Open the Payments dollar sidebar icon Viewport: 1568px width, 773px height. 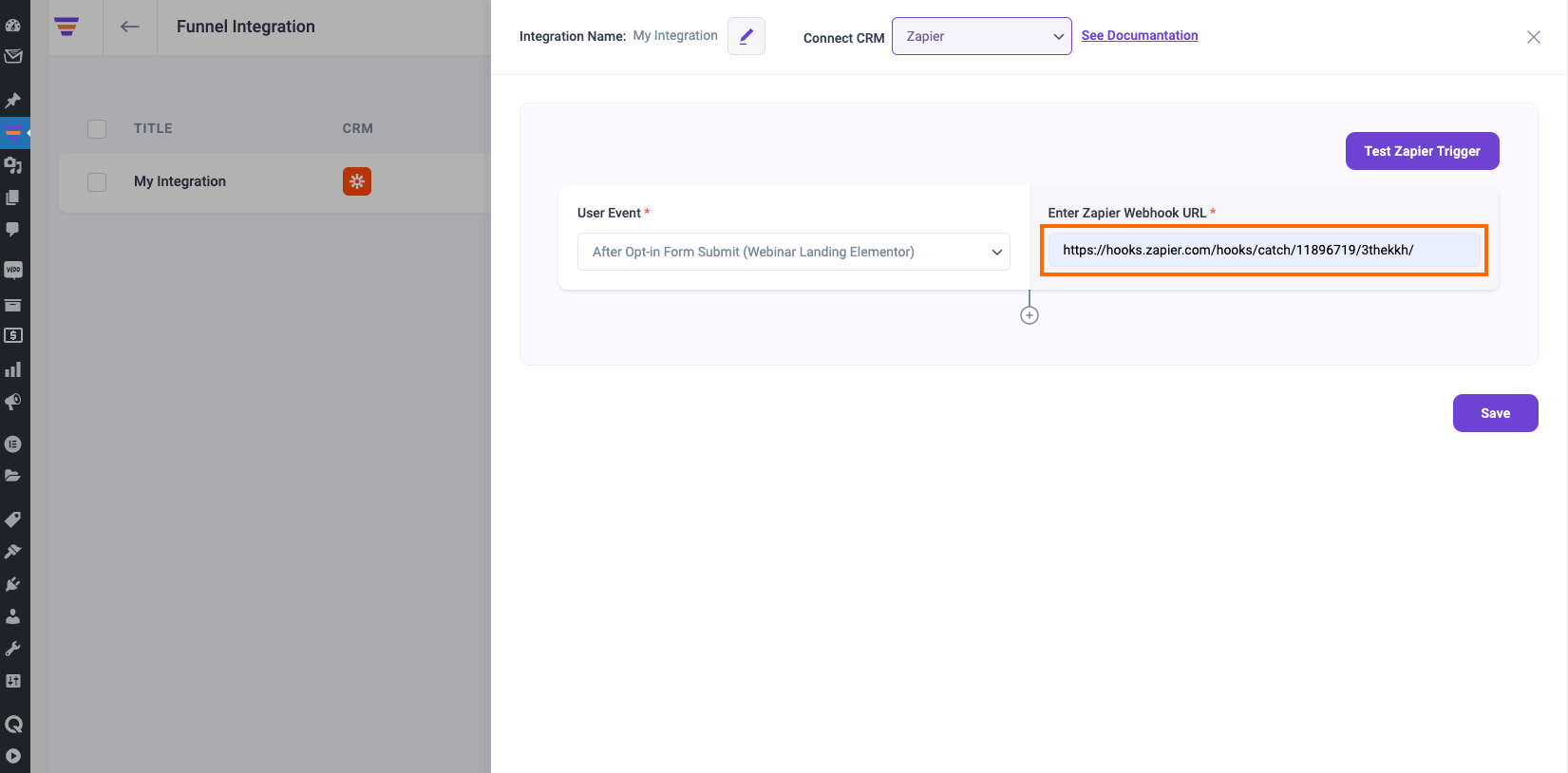coord(13,336)
